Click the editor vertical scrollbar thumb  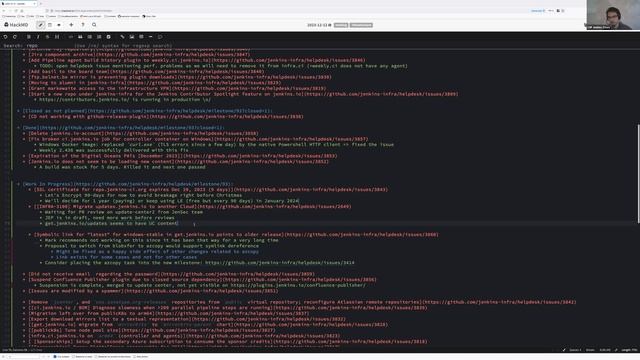[638, 173]
